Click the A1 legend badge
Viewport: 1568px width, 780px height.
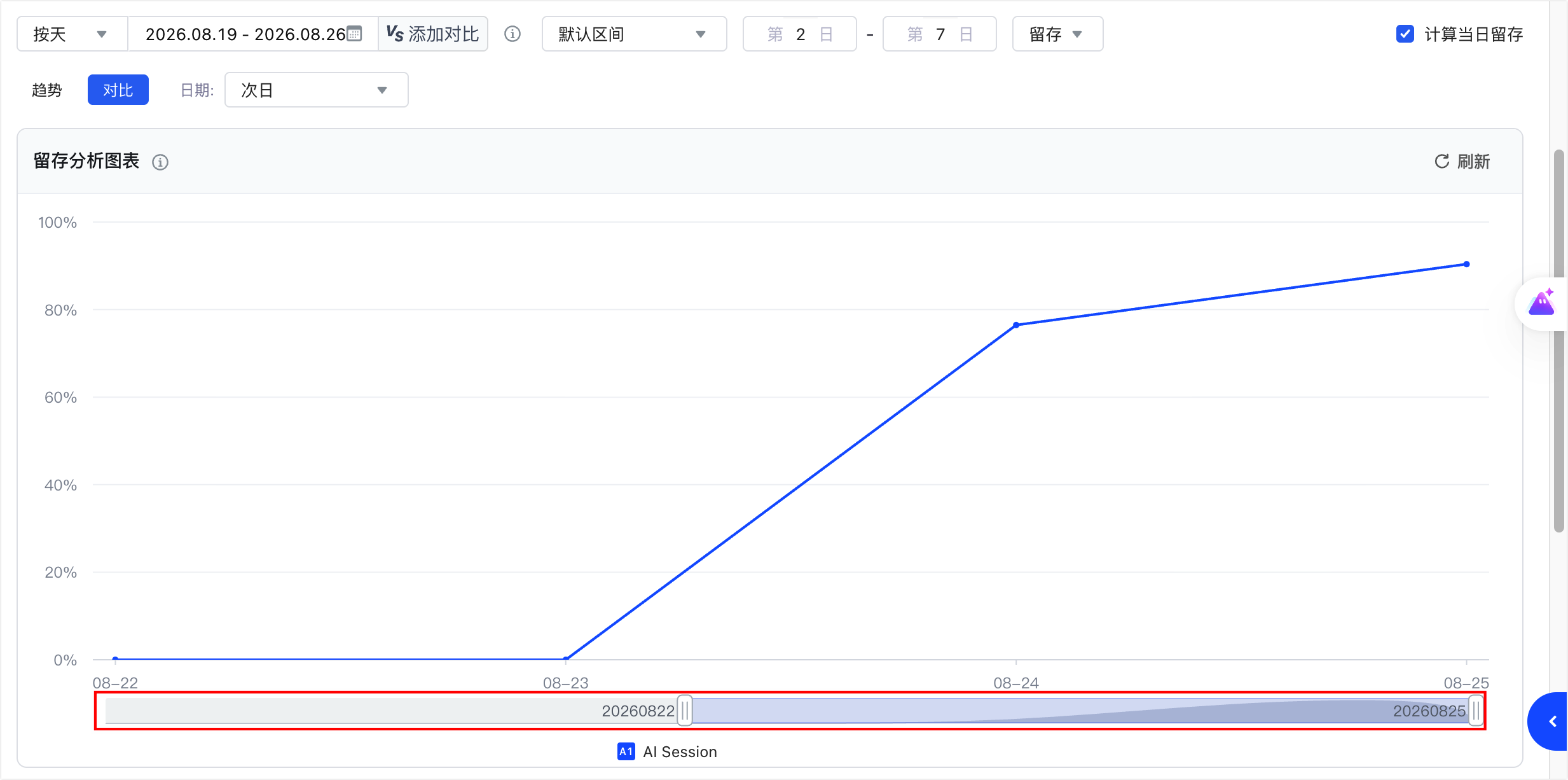(626, 751)
